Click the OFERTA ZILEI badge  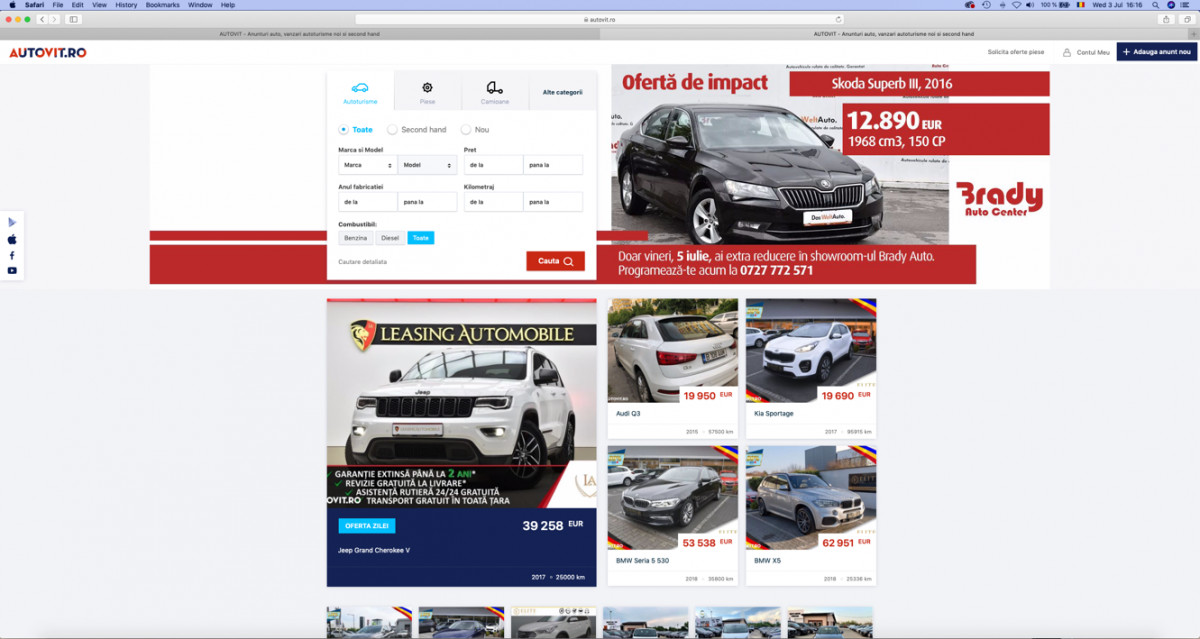click(366, 526)
